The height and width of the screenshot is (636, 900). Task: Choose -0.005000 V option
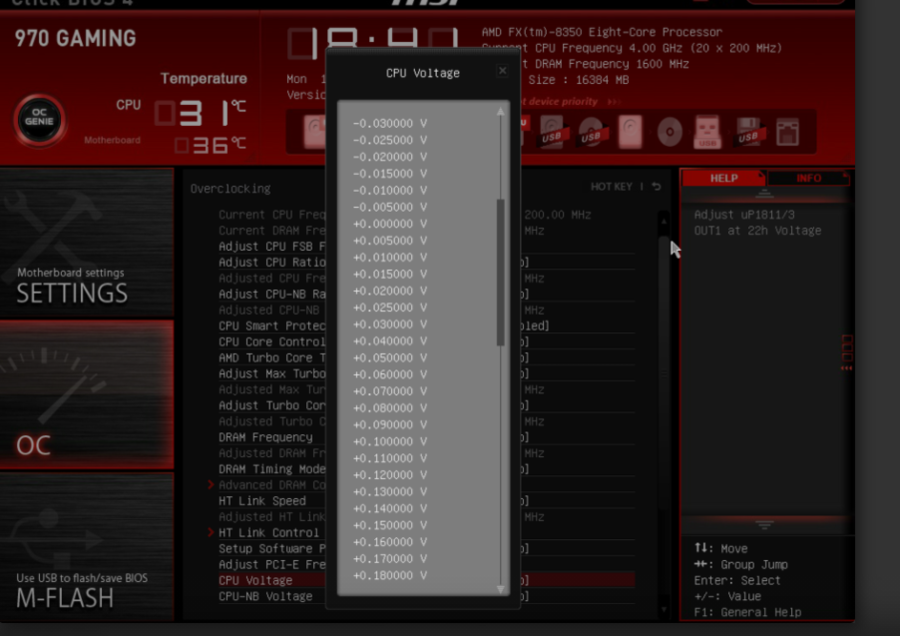(390, 207)
